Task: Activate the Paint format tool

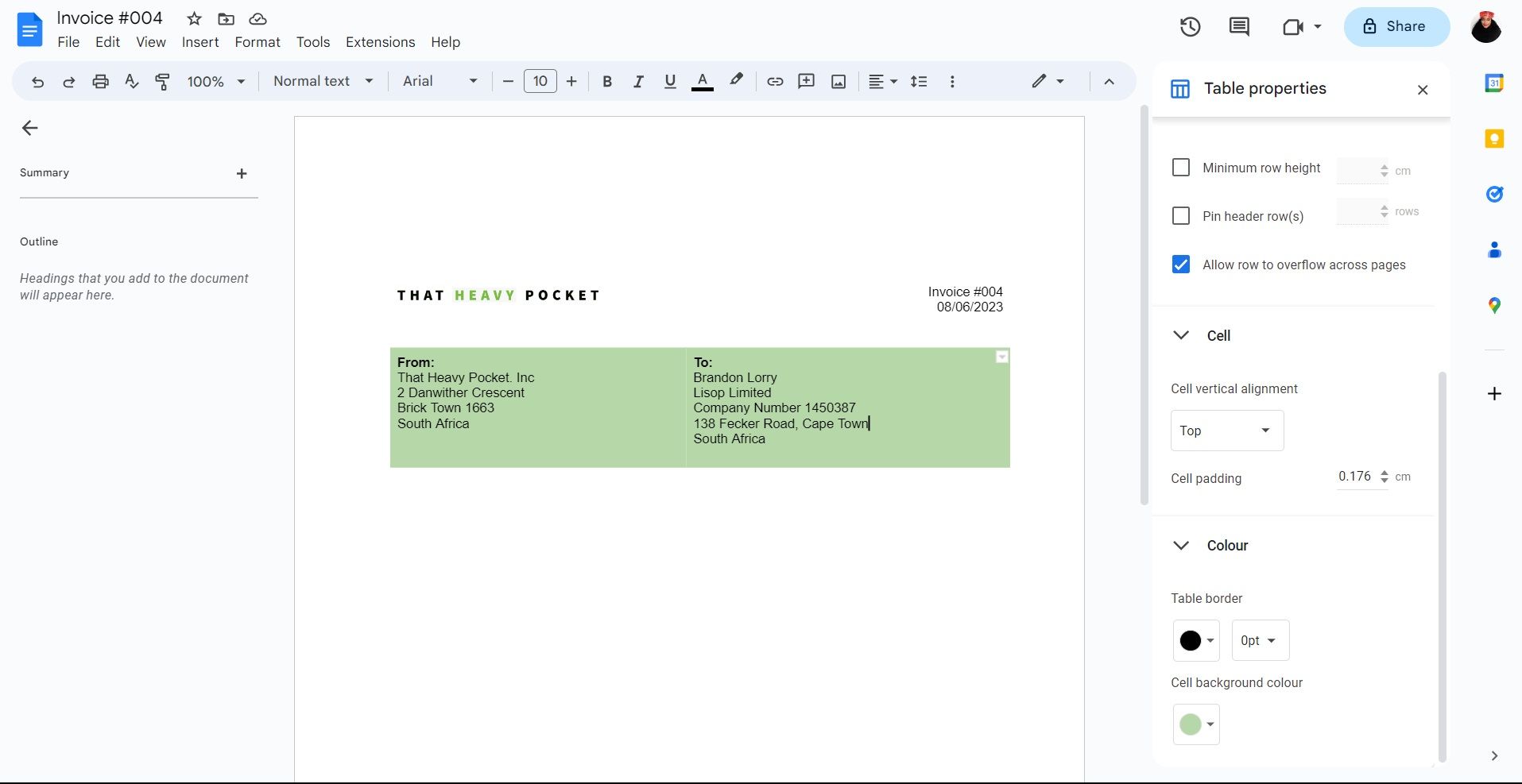Action: pyautogui.click(x=162, y=82)
